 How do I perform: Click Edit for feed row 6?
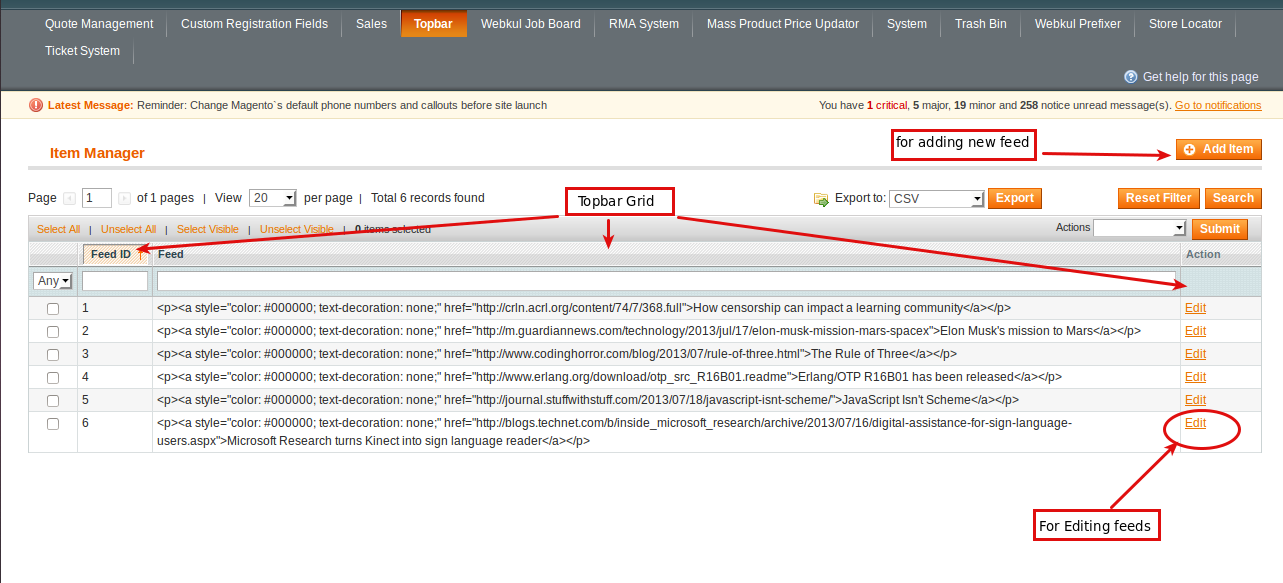(1195, 423)
